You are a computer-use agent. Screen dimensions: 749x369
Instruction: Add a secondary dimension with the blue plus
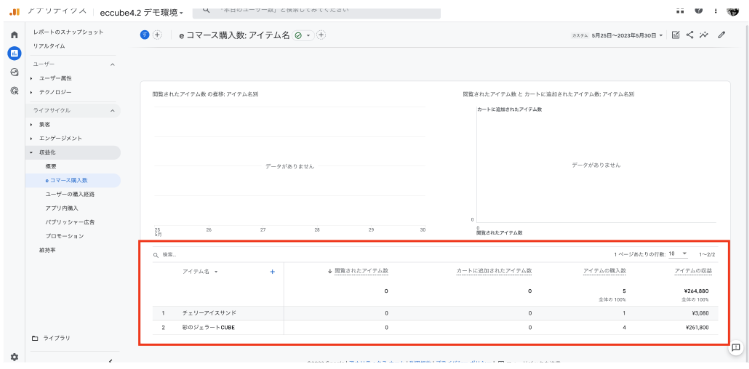pos(273,271)
